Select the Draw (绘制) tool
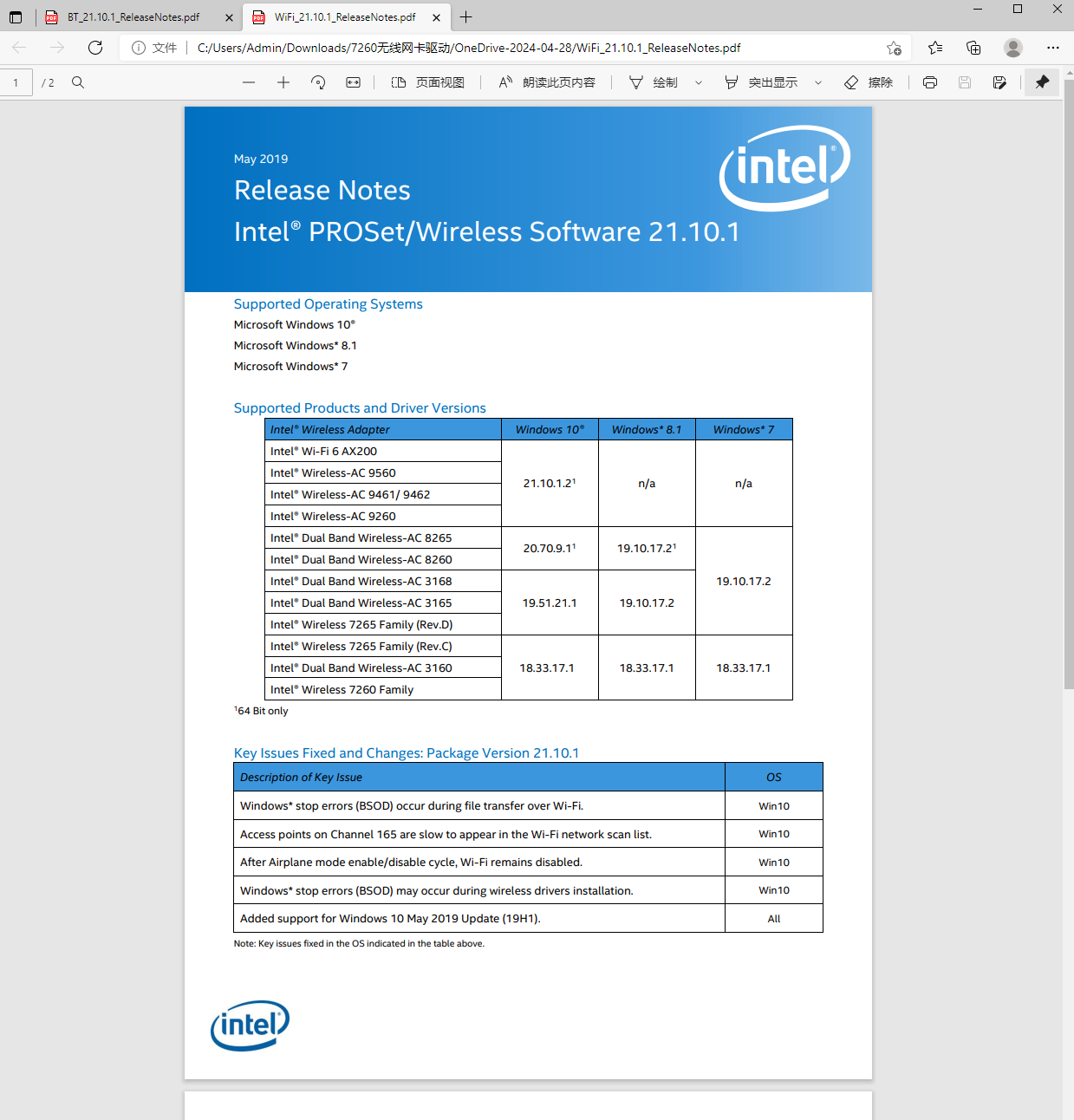This screenshot has width=1074, height=1120. pyautogui.click(x=654, y=82)
